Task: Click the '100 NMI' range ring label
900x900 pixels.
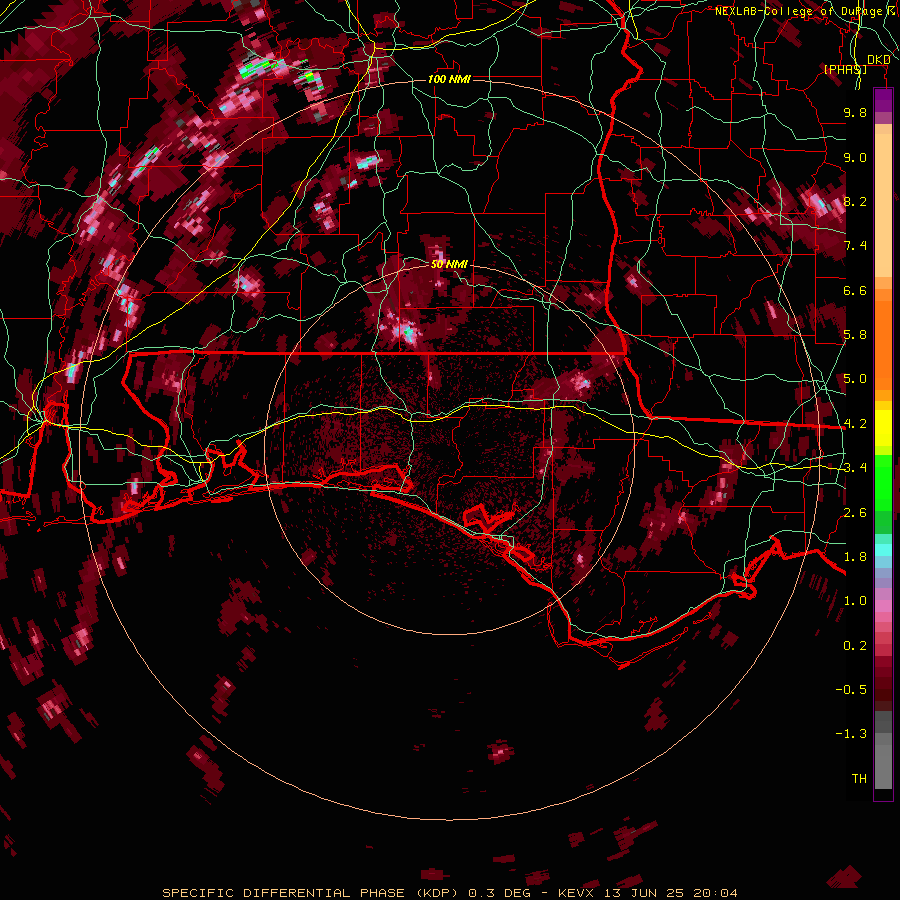Action: [x=449, y=79]
